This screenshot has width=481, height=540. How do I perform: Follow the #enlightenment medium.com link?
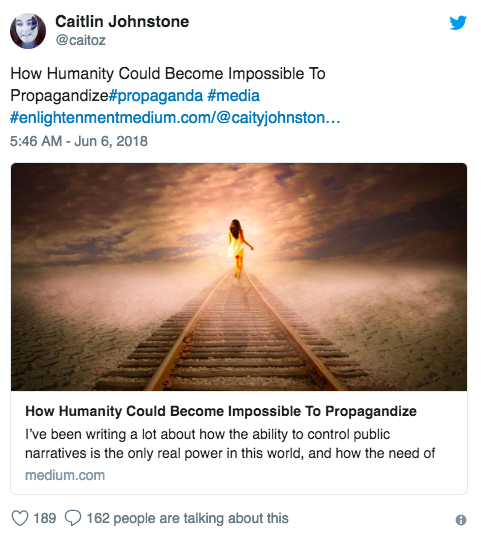tap(175, 118)
